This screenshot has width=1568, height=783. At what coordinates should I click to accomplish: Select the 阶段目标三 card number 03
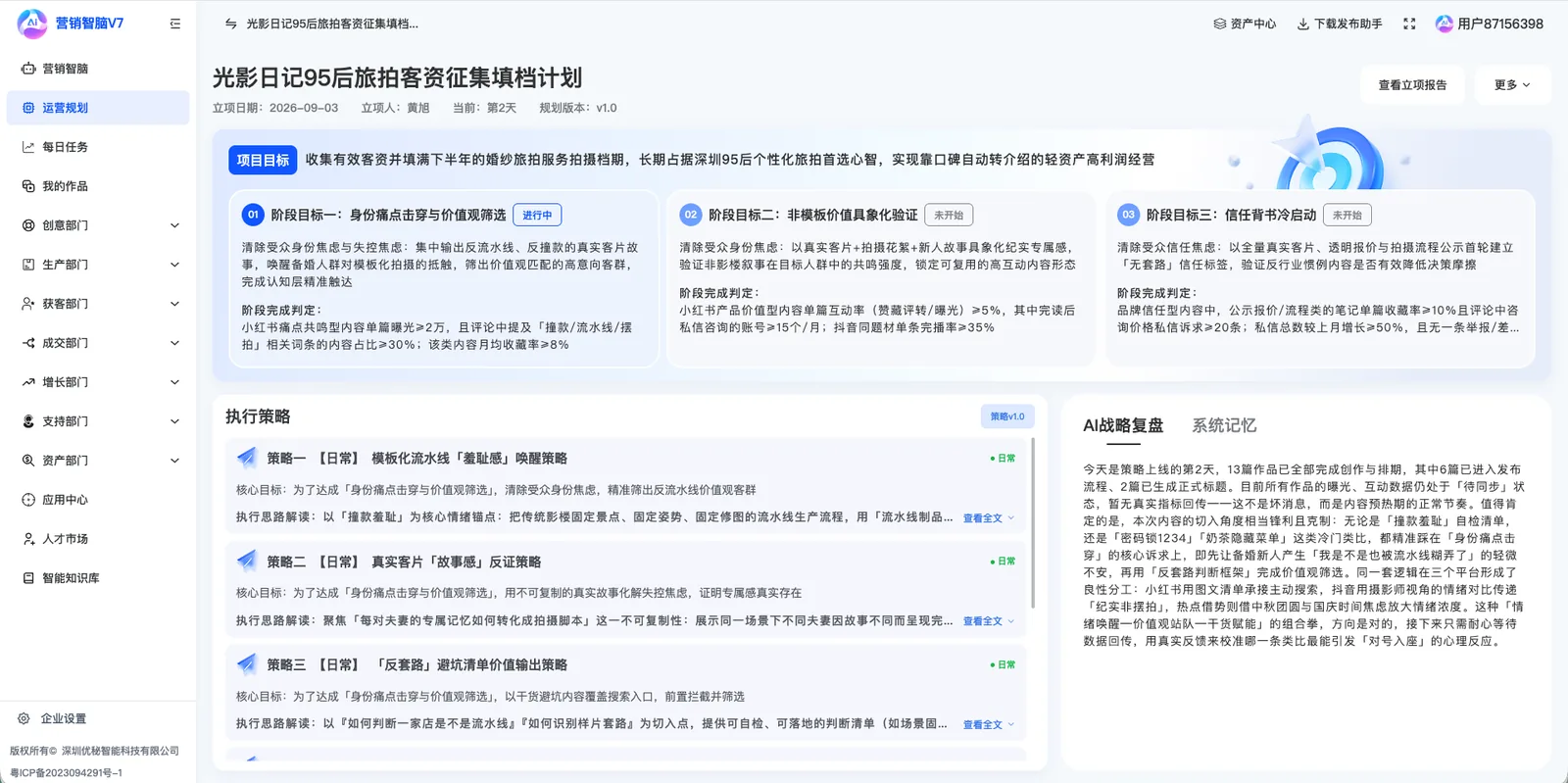(x=1128, y=215)
